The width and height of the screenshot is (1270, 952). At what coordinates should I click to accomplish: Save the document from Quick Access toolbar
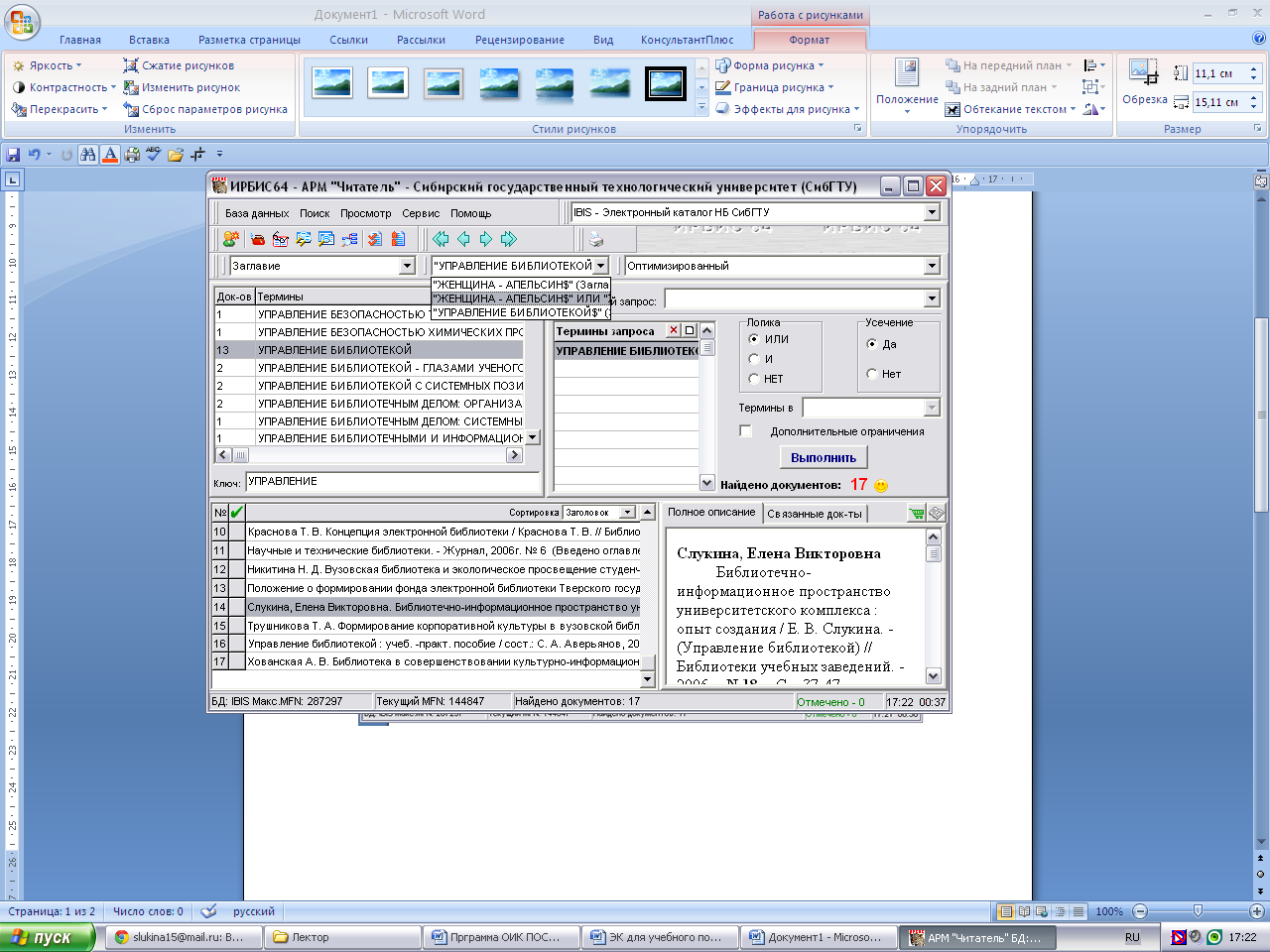click(13, 155)
